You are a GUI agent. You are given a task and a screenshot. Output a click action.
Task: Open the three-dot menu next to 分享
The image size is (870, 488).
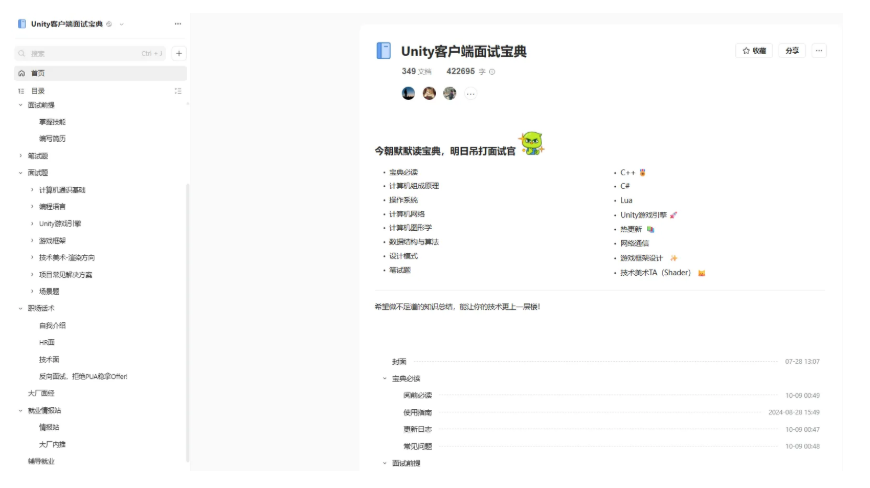point(819,50)
